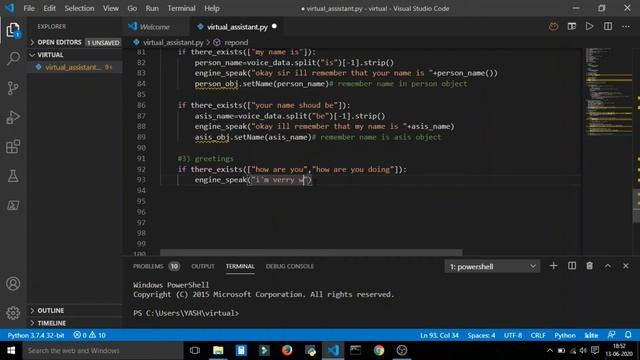640x360 pixels.
Task: Open Run and Debug view
Action: pyautogui.click(x=13, y=117)
